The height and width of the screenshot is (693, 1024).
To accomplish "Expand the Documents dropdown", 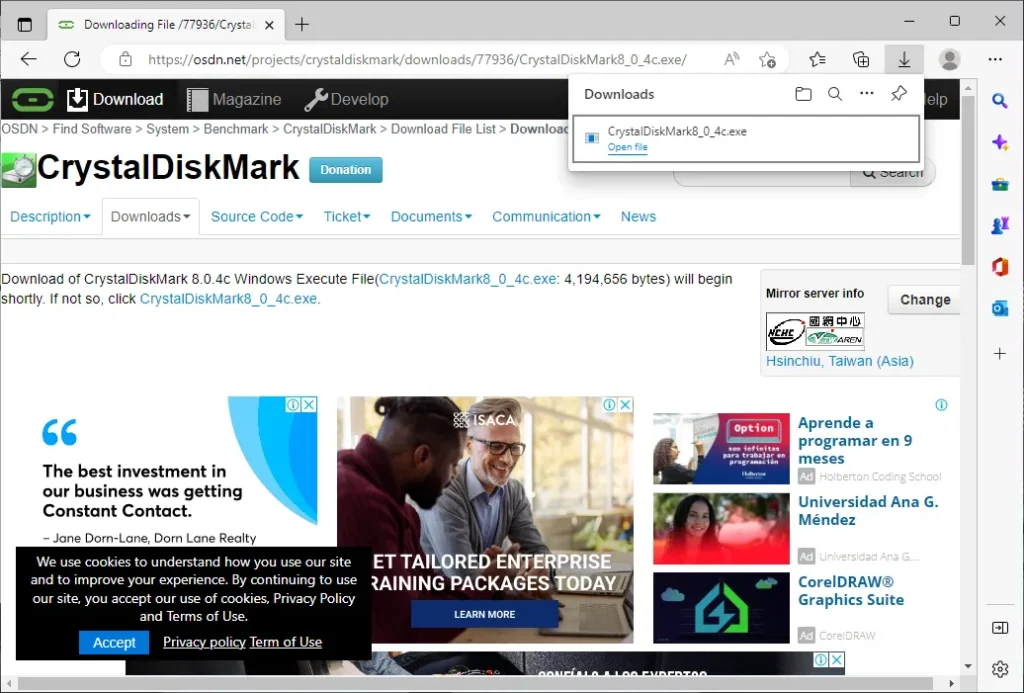I will click(x=431, y=217).
